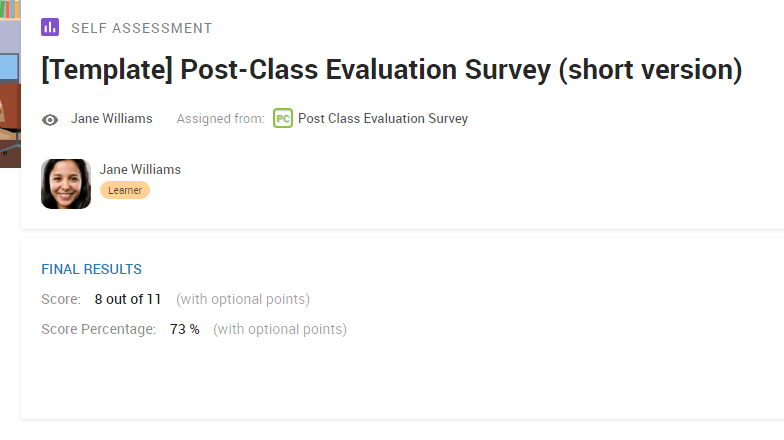Click the score value 8 out of 11
Viewport: 784px width, 440px height.
[x=128, y=299]
